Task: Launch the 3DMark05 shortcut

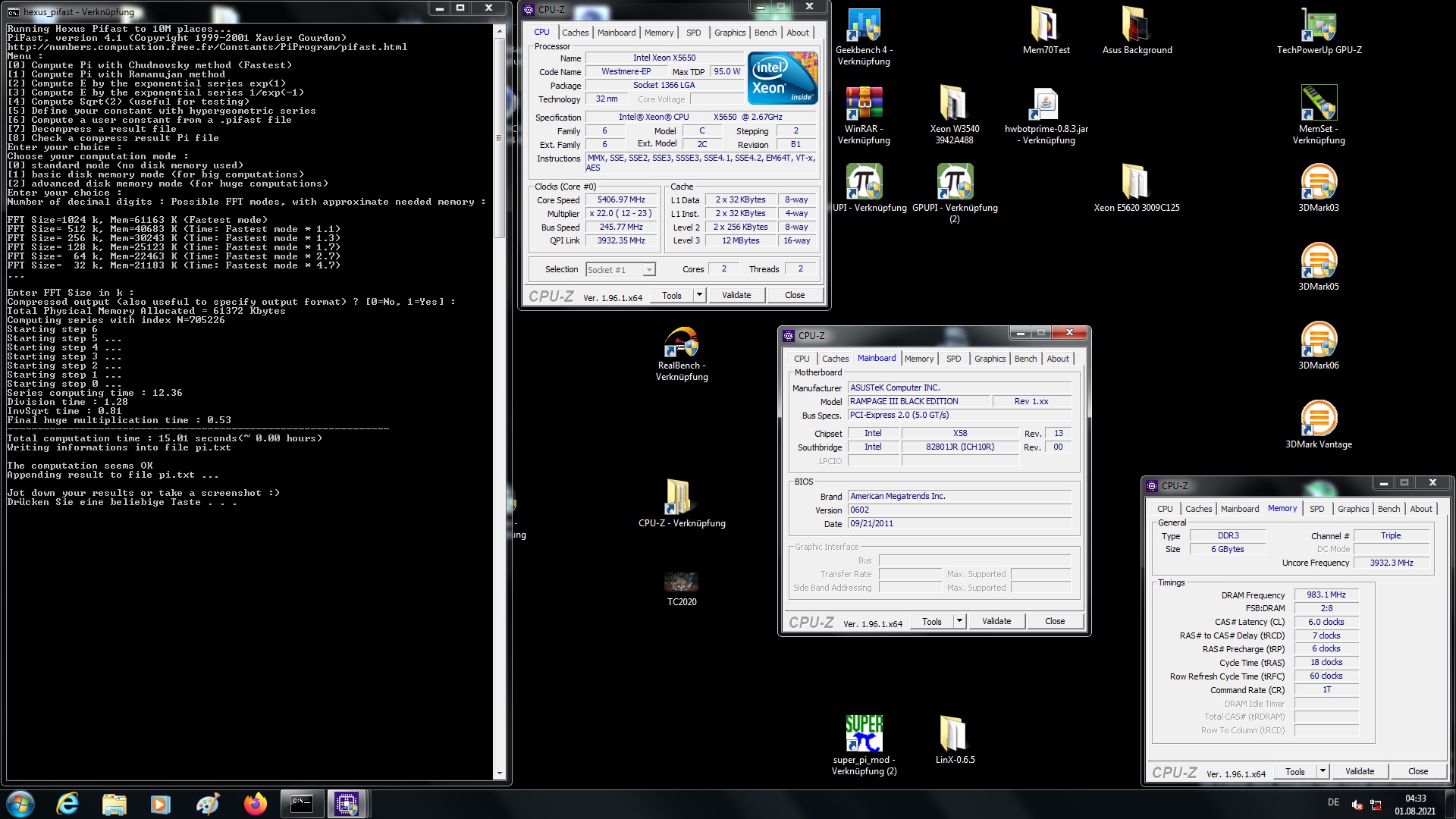Action: (x=1319, y=266)
